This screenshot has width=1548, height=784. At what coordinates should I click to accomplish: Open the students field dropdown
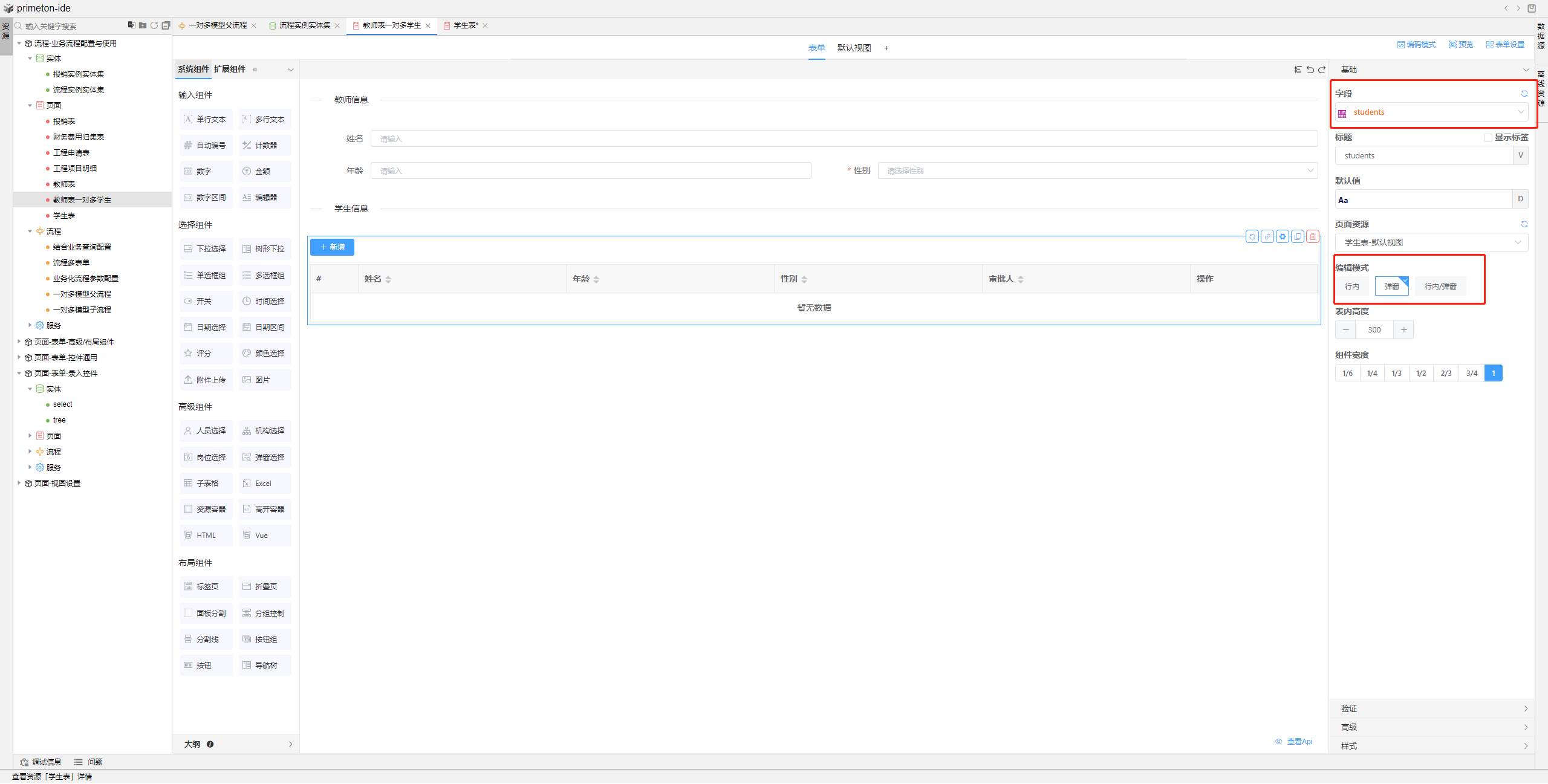point(1431,112)
